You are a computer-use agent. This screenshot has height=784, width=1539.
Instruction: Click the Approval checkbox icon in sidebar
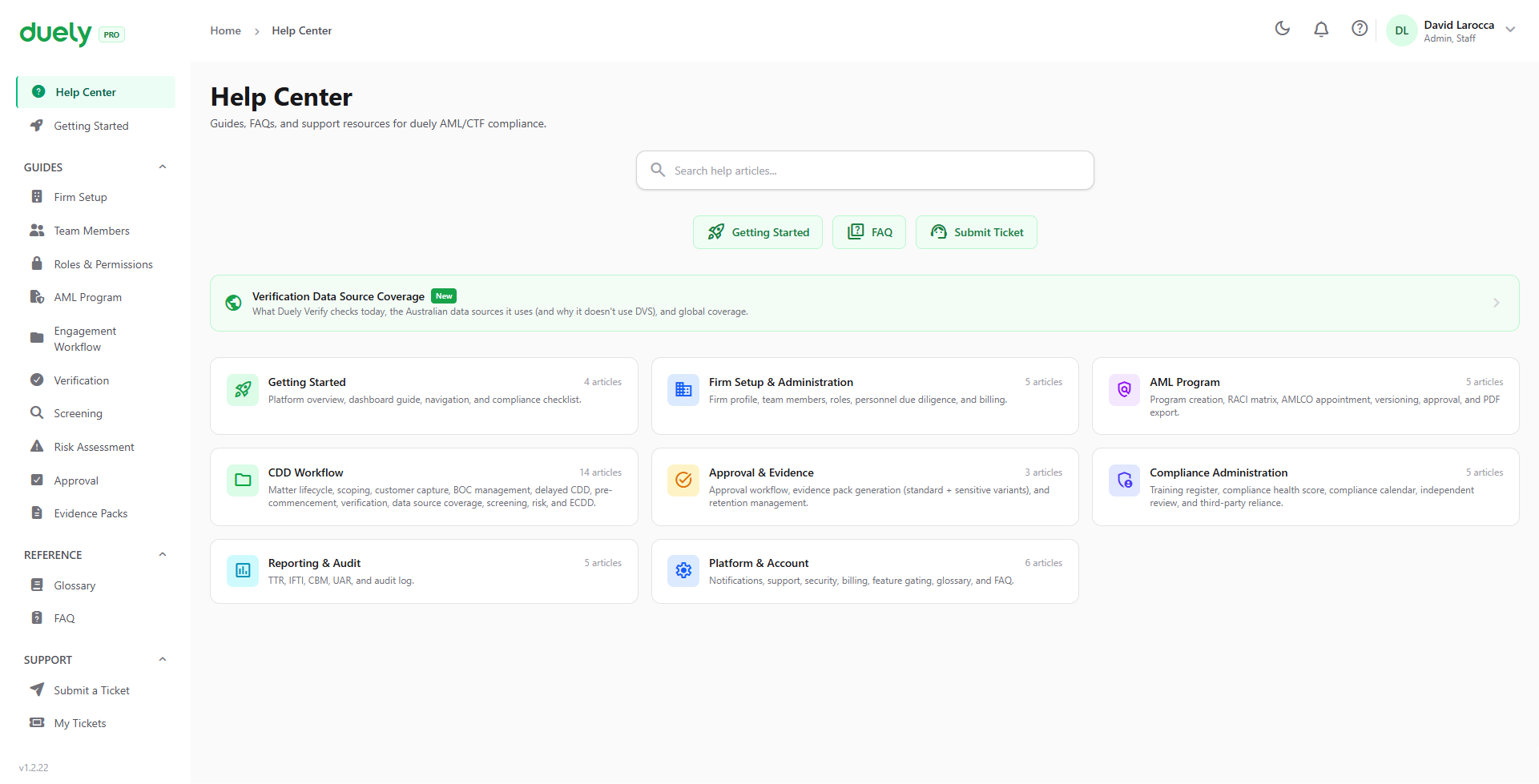(x=37, y=480)
